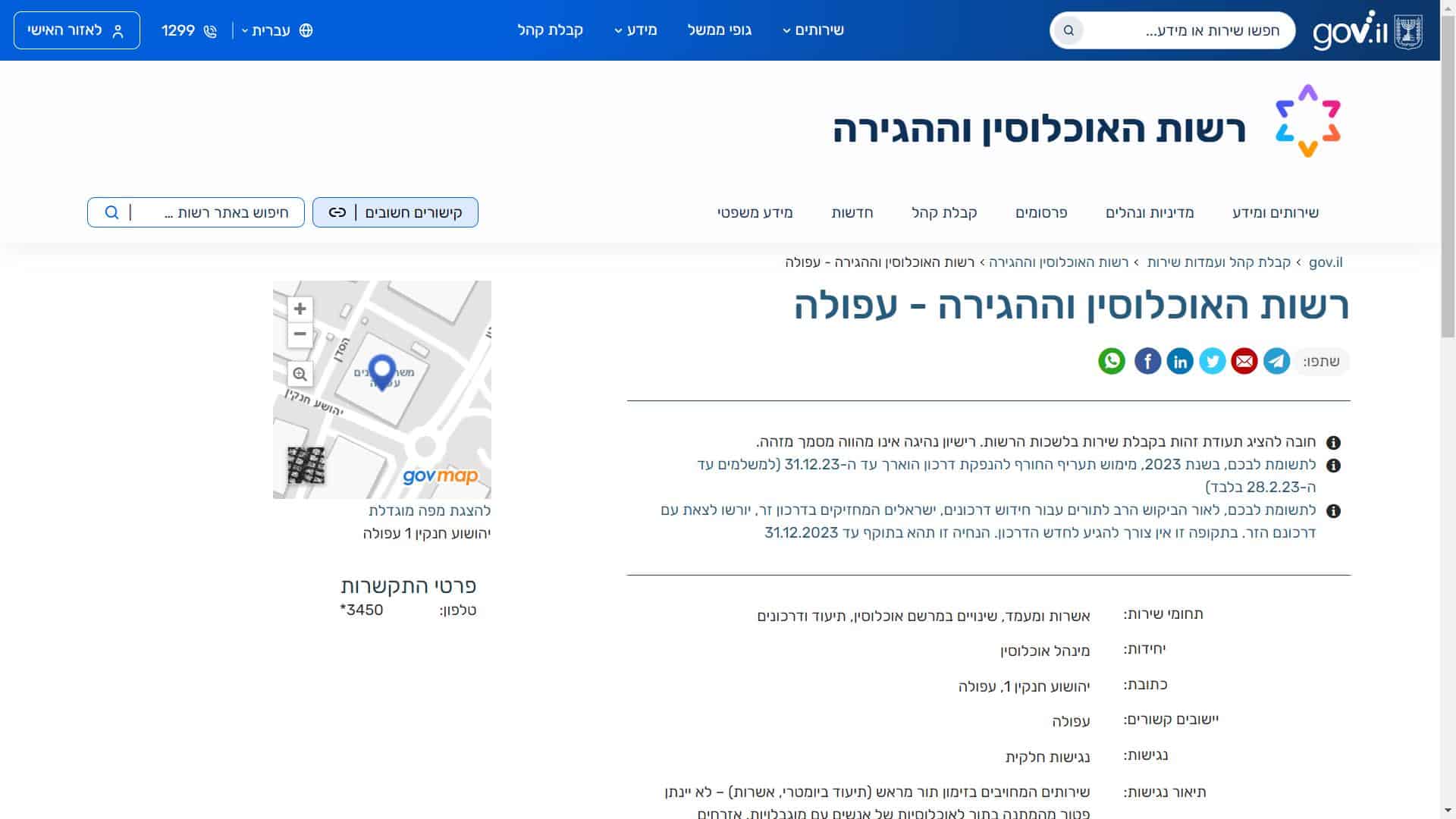Share page on Twitter icon
Viewport: 1456px width, 819px height.
[1212, 361]
